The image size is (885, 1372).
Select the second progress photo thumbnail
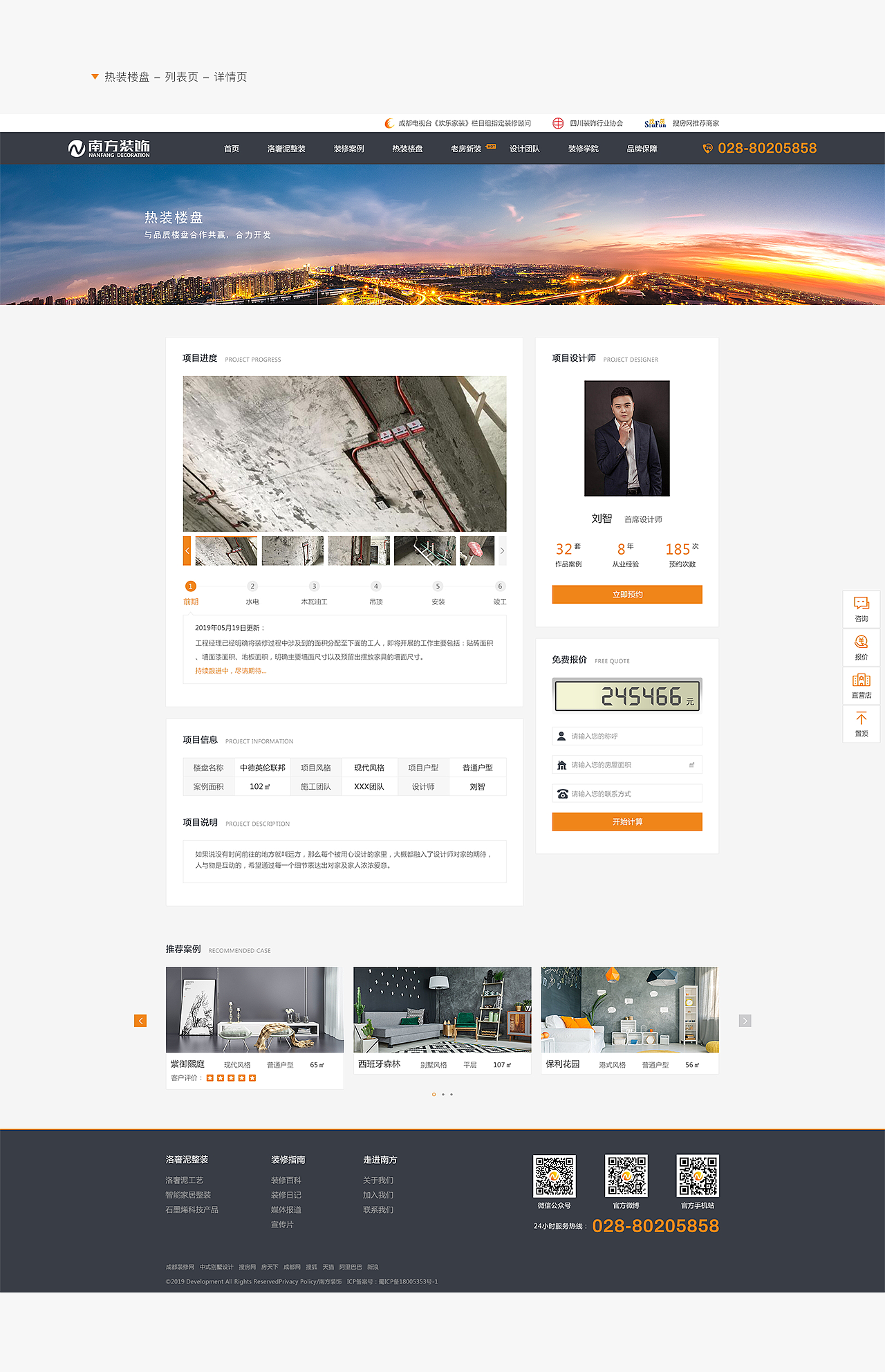click(292, 550)
